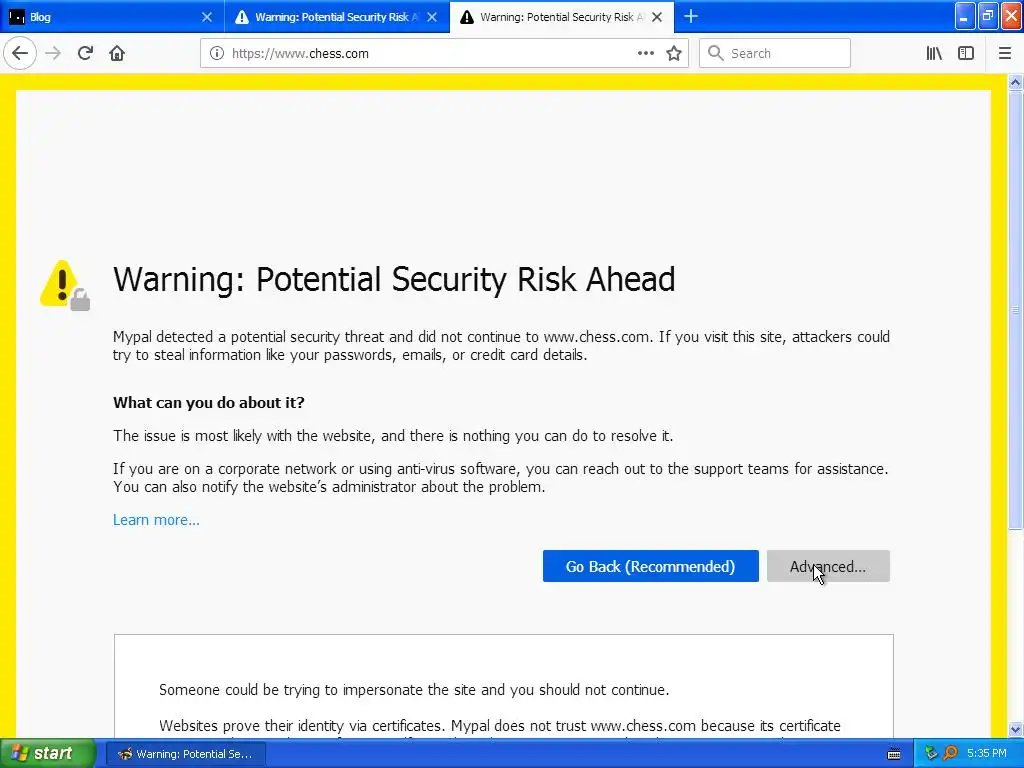Open the Windows start menu
The image size is (1024, 768).
coord(48,754)
